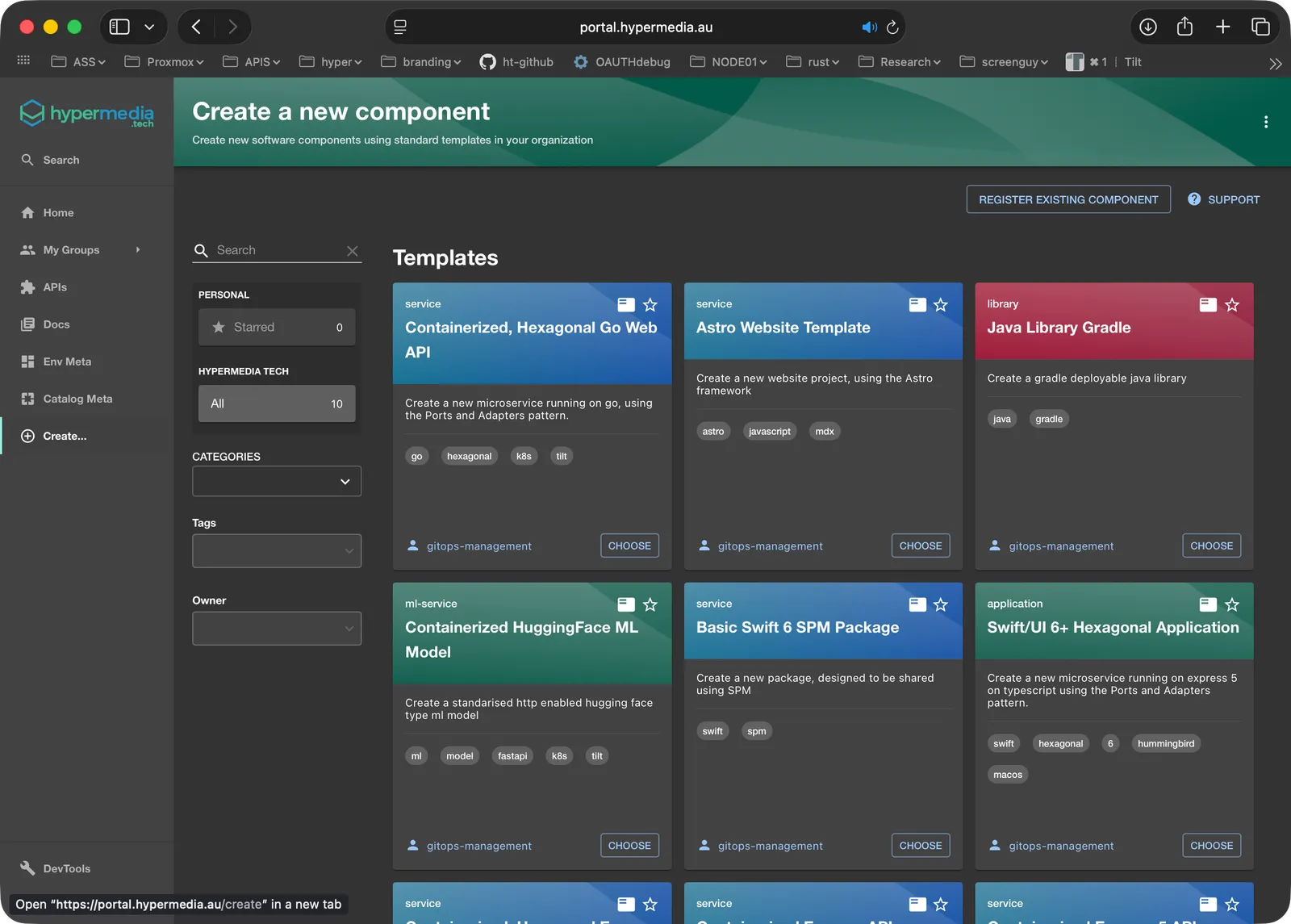Filter by Starred templates
Screen dimensions: 1291x924
click(277, 327)
